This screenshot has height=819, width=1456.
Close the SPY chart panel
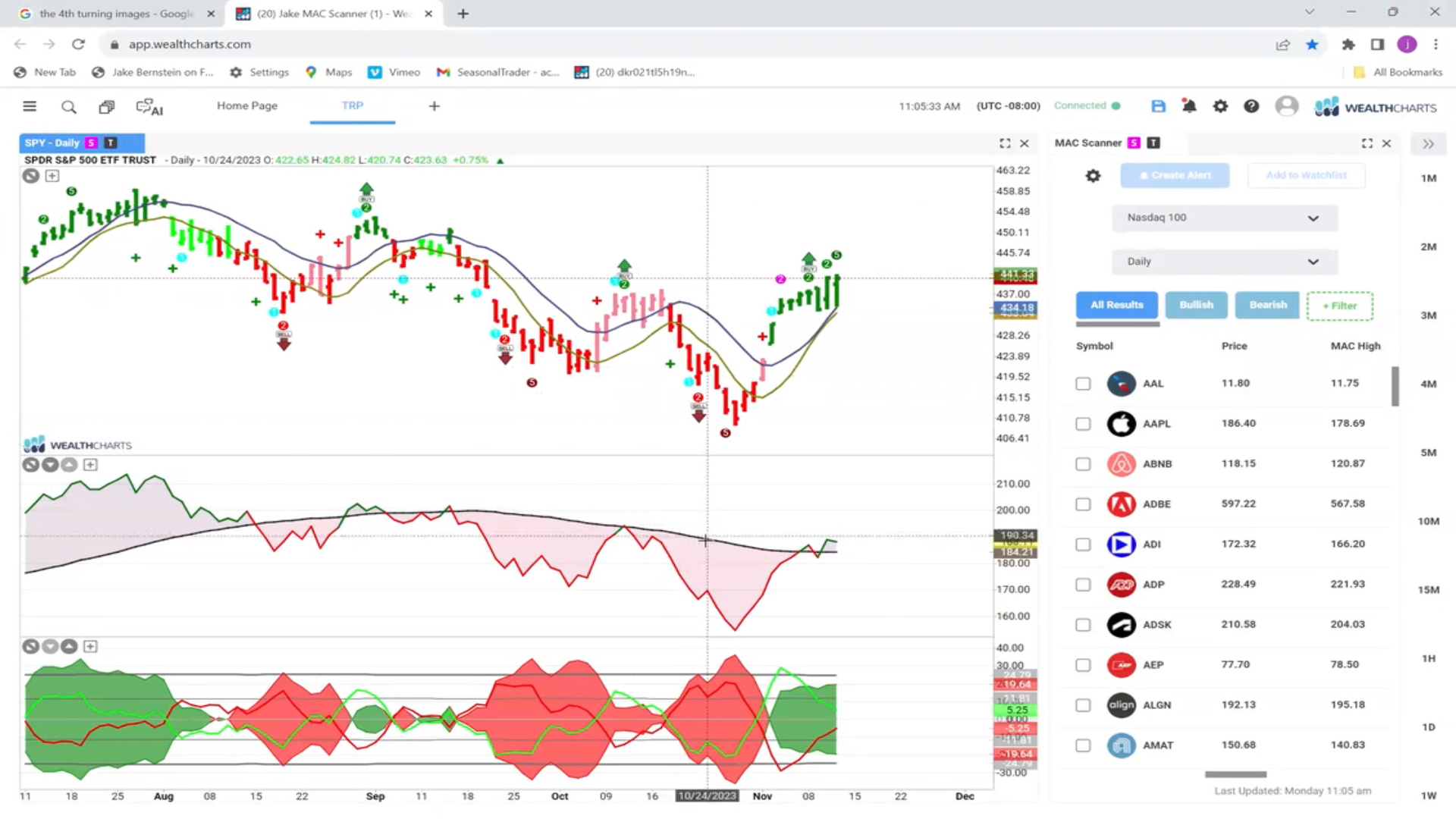(x=1025, y=143)
